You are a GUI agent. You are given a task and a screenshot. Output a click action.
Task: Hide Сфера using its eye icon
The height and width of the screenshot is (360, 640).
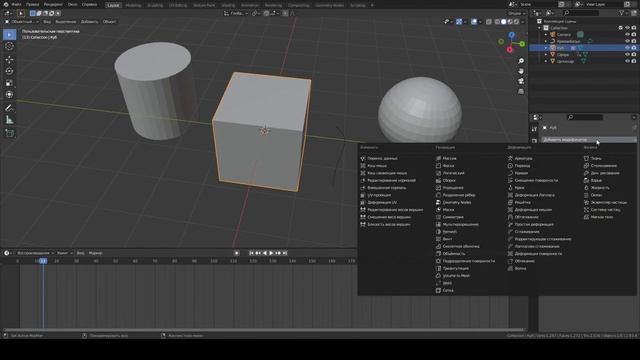[x=627, y=54]
